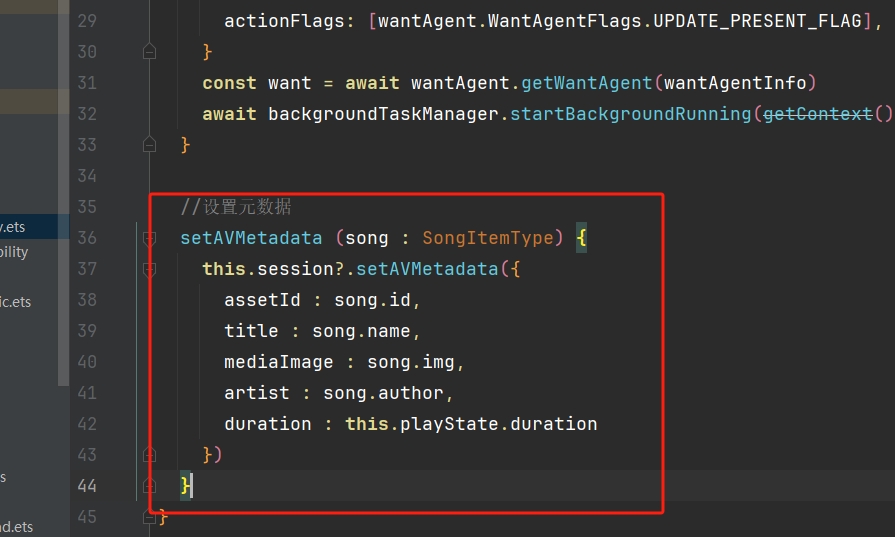Click the deprecated getContext call
This screenshot has width=895, height=537.
[x=817, y=114]
